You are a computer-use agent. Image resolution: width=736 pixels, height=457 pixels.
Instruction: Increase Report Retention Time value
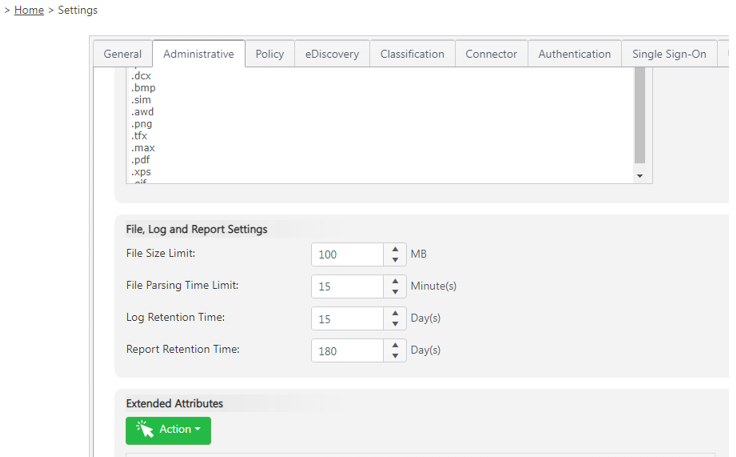(x=396, y=345)
